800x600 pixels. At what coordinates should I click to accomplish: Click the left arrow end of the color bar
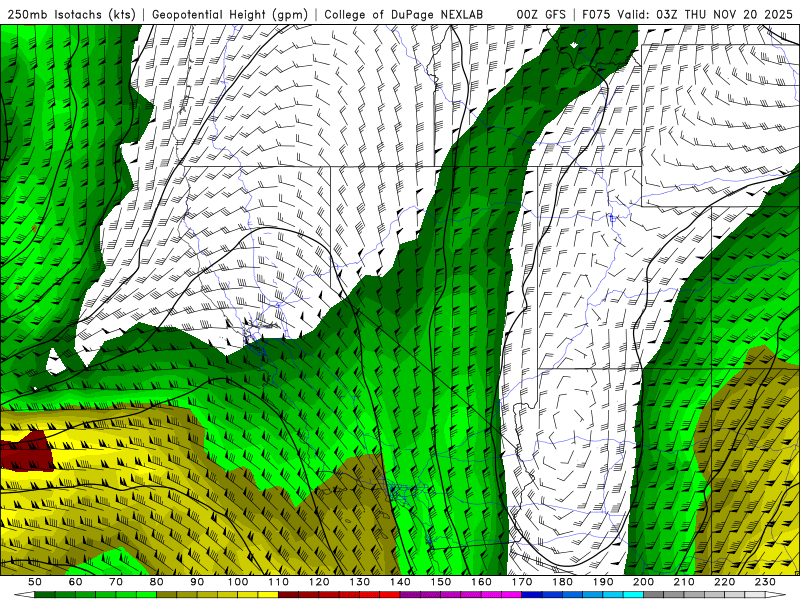(x=24, y=595)
